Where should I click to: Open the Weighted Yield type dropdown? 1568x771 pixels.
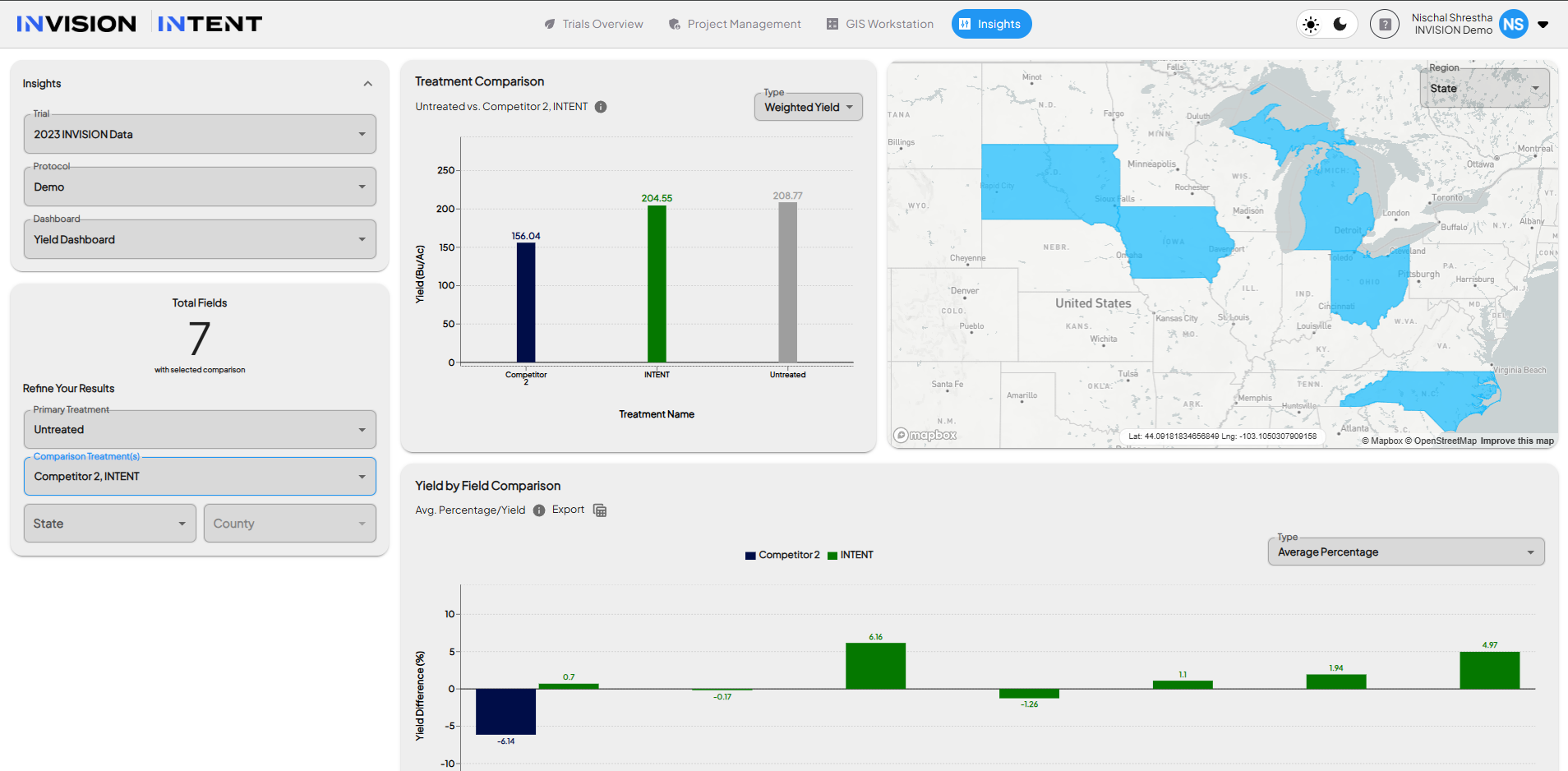pyautogui.click(x=809, y=107)
